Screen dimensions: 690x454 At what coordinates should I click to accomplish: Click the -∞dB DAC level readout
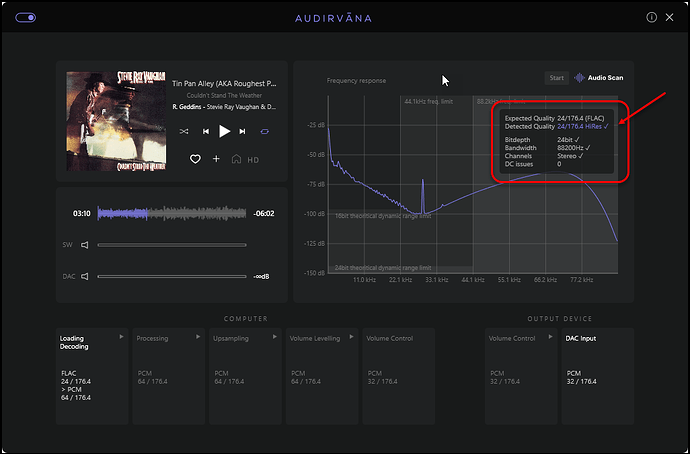[x=261, y=276]
